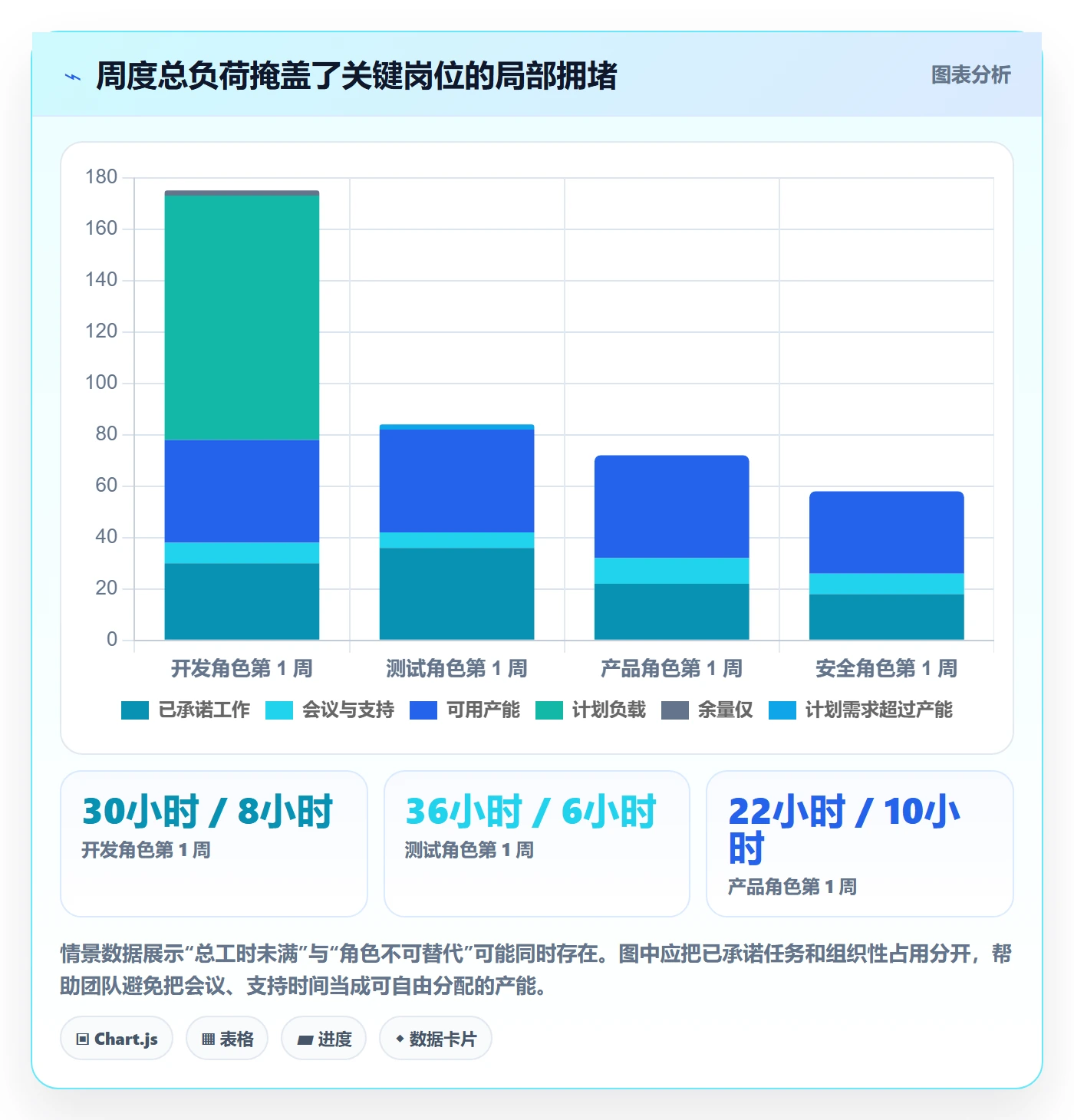The height and width of the screenshot is (1120, 1074).
Task: Click the dark teal 已承诺工作 segment of 测试角色 bar
Action: coord(456,594)
